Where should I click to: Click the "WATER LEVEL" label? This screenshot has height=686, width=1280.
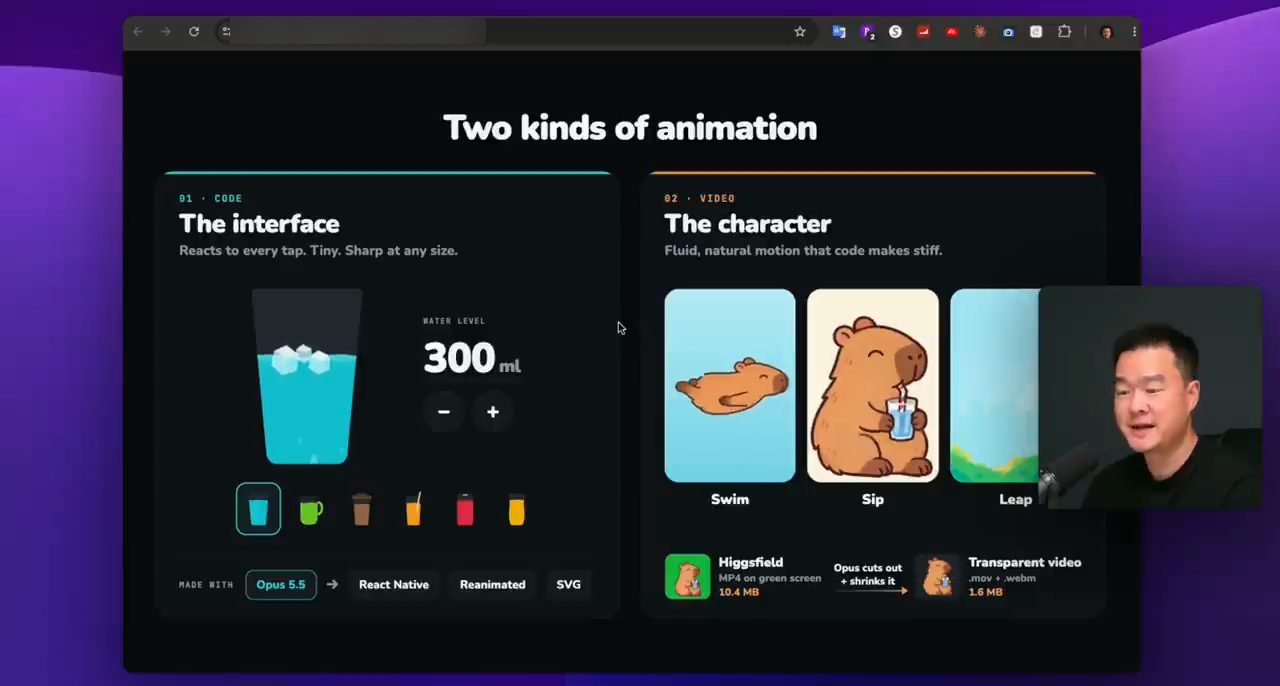click(454, 321)
